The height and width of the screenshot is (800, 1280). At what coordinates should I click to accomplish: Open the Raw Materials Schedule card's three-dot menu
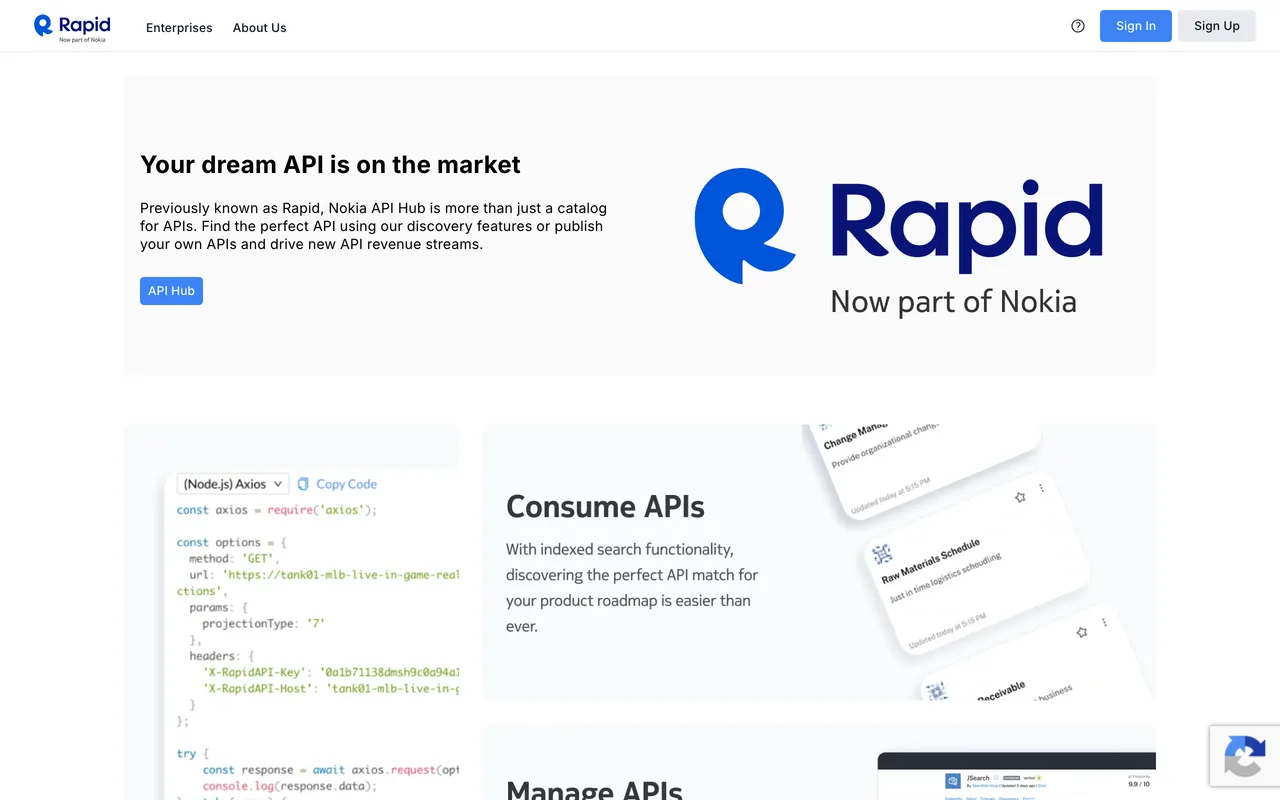click(x=1042, y=488)
